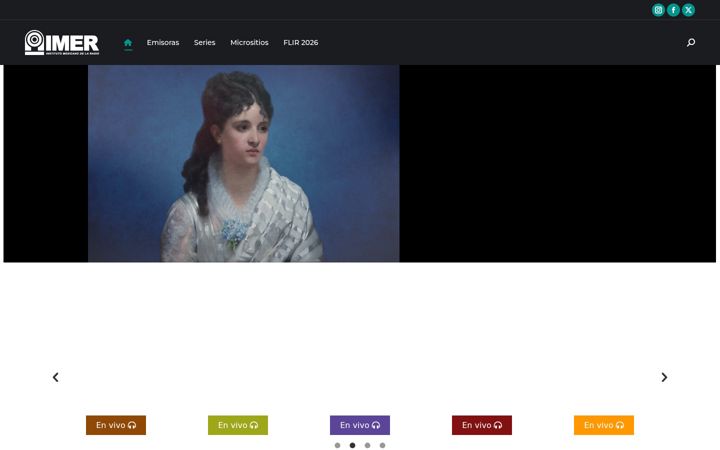Select the third carousel pagination dot
The image size is (720, 450).
(x=367, y=445)
